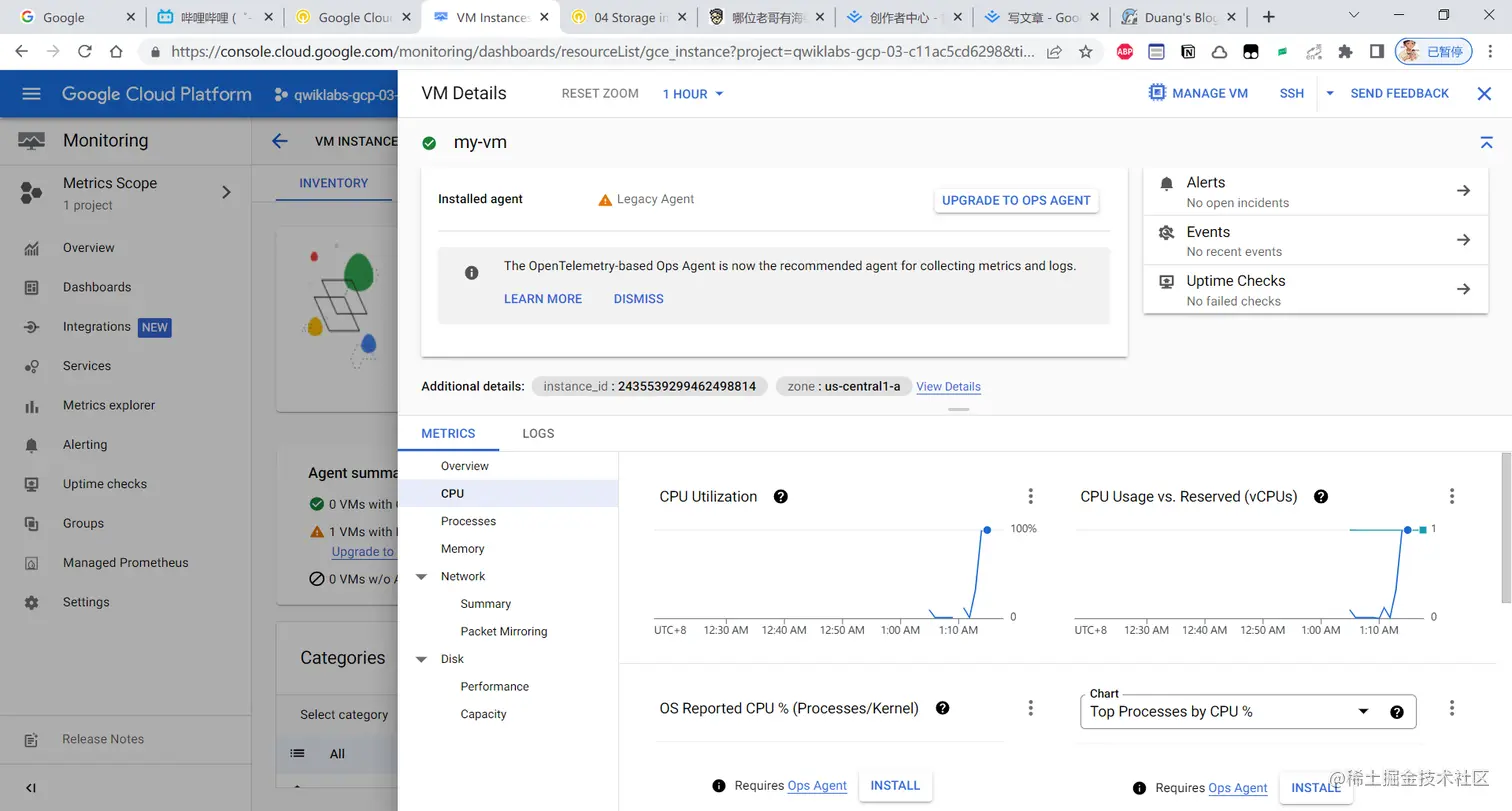Collapse the Disk tree group
1512x811 pixels.
tap(421, 660)
